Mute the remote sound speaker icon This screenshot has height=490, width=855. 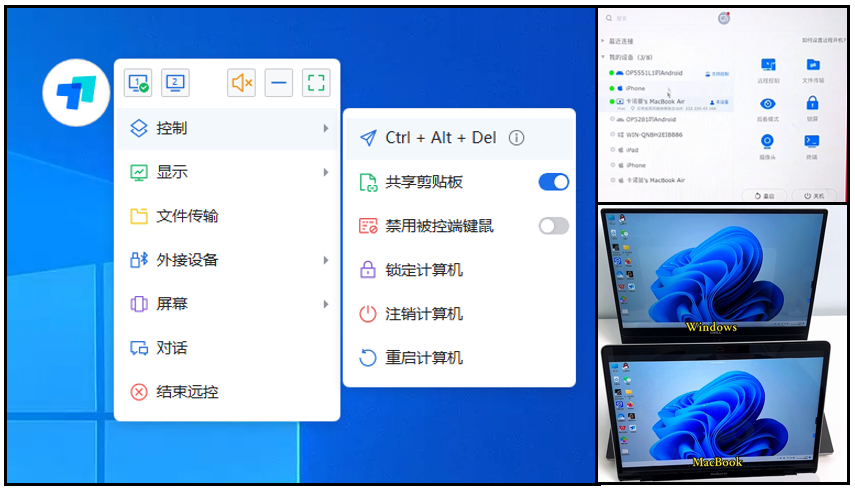click(x=241, y=83)
